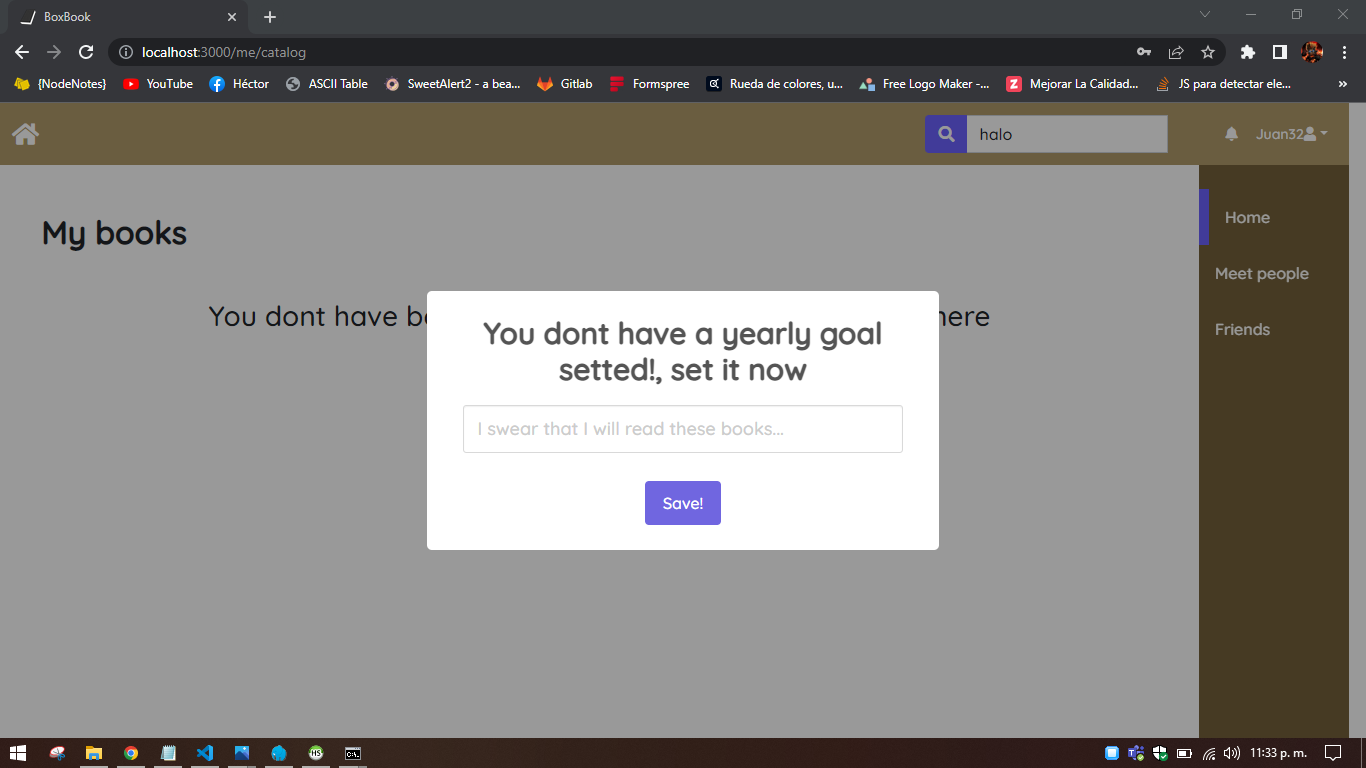Image resolution: width=1366 pixels, height=768 pixels.
Task: Open Snipping Tool from the taskbar
Action: pyautogui.click(x=58, y=753)
